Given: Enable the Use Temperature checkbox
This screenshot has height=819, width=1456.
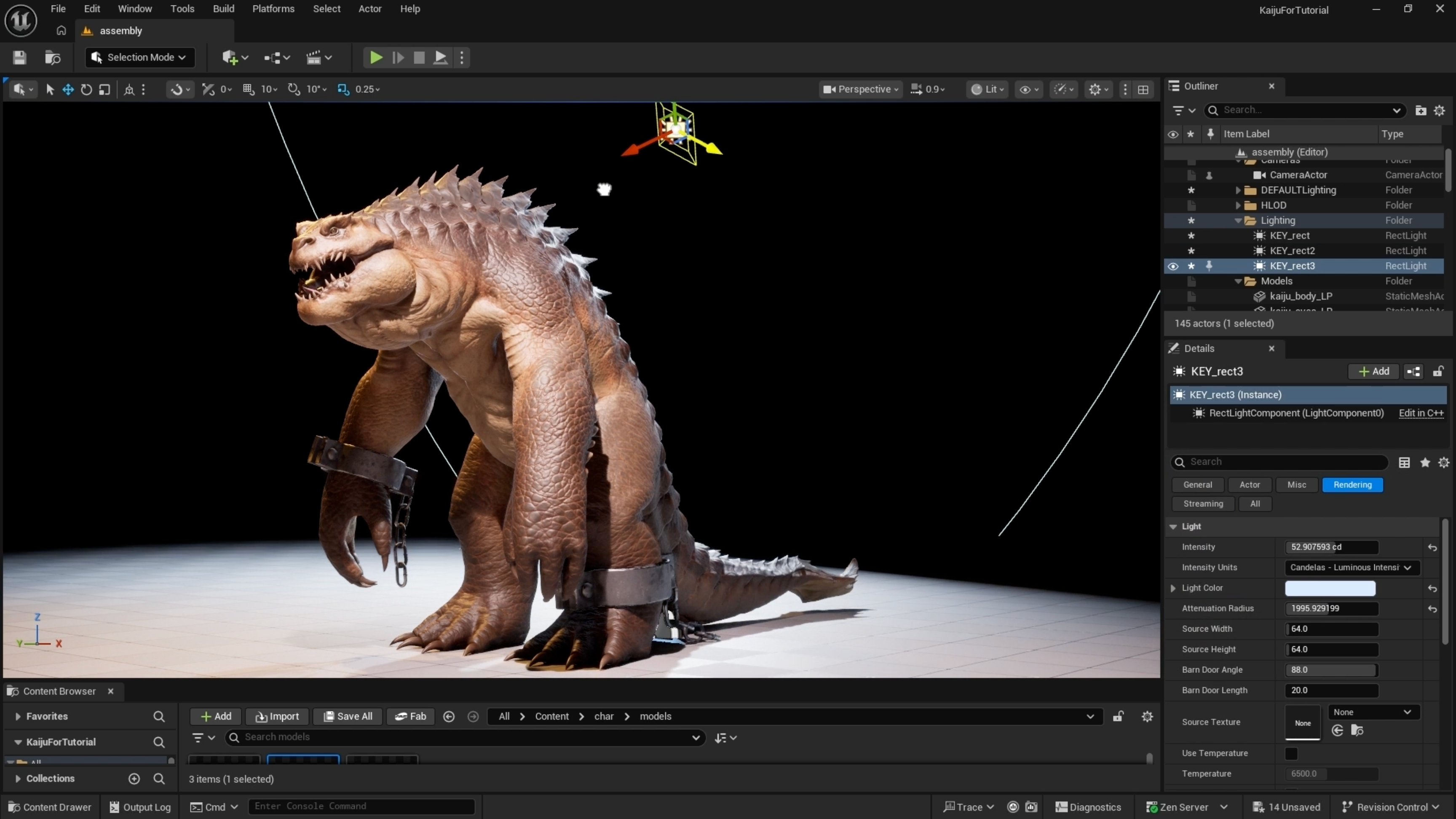Looking at the screenshot, I should (x=1292, y=753).
